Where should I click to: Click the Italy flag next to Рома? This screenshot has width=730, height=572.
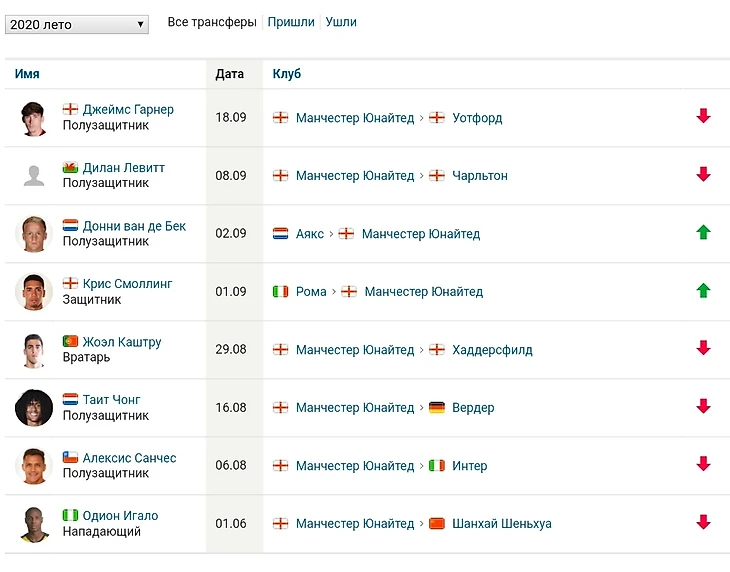tap(281, 292)
